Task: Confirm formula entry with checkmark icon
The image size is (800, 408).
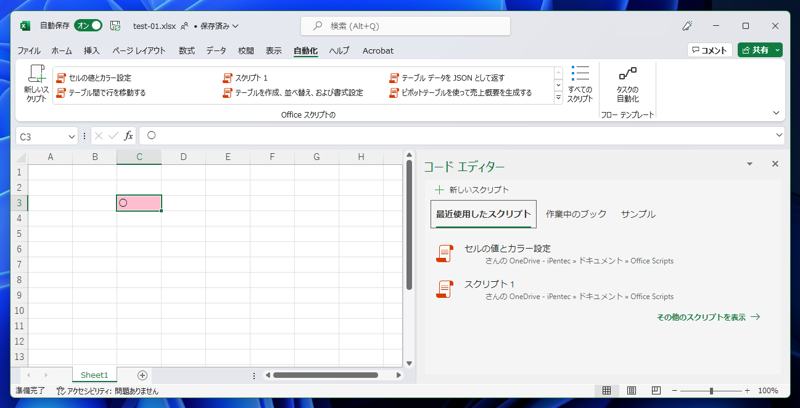Action: pos(113,136)
